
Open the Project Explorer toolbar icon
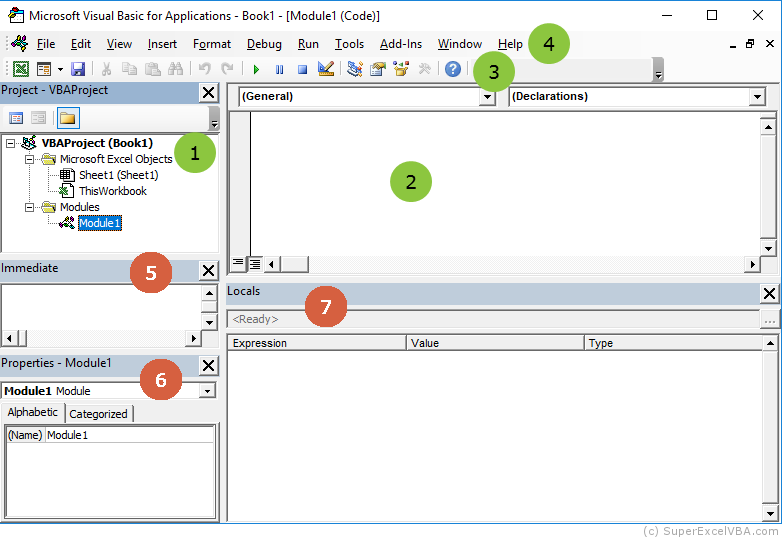point(355,69)
